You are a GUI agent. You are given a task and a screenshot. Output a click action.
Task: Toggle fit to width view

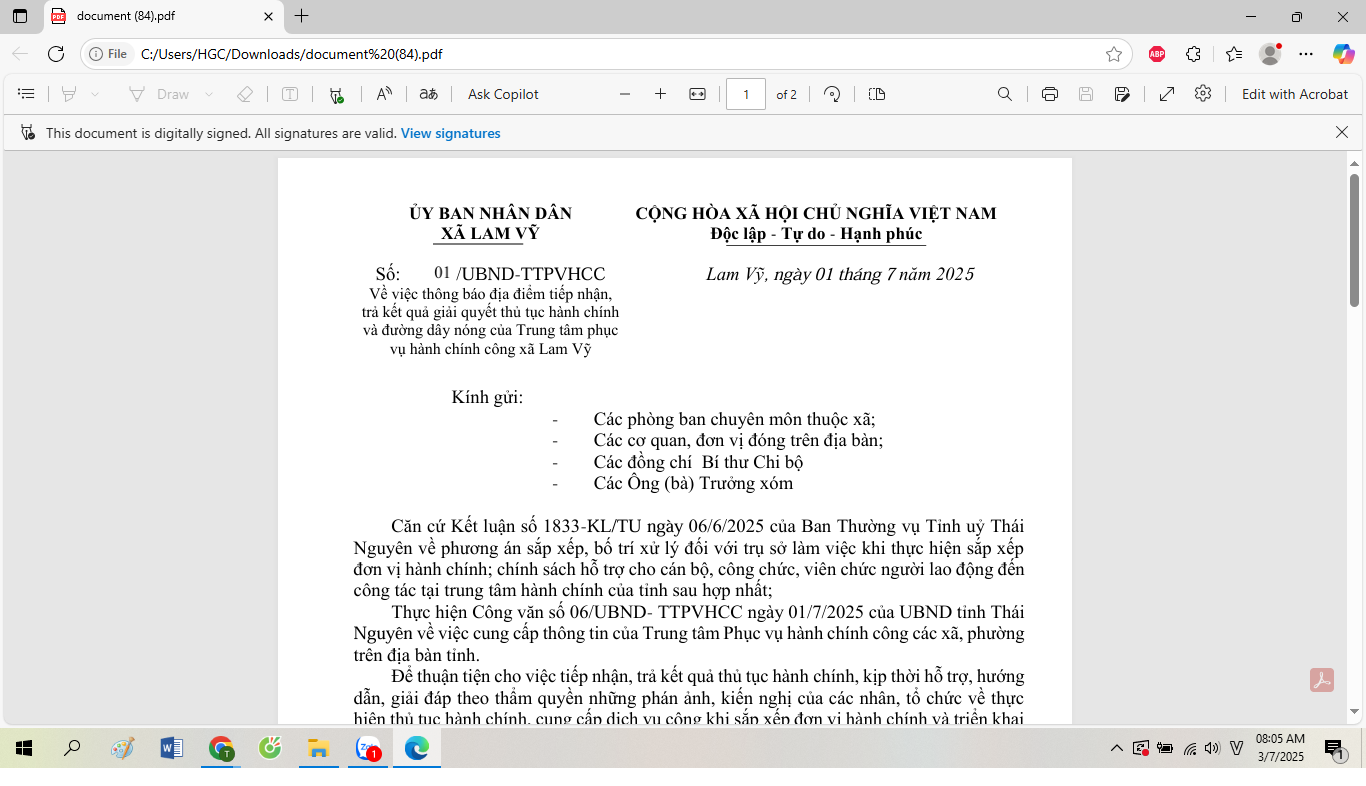tap(697, 94)
